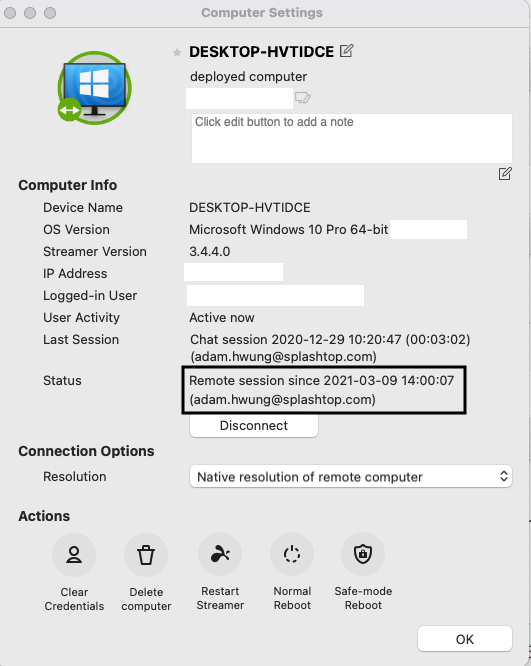Toggle the favorite star beside computer name
This screenshot has width=531, height=666.
coord(177,52)
